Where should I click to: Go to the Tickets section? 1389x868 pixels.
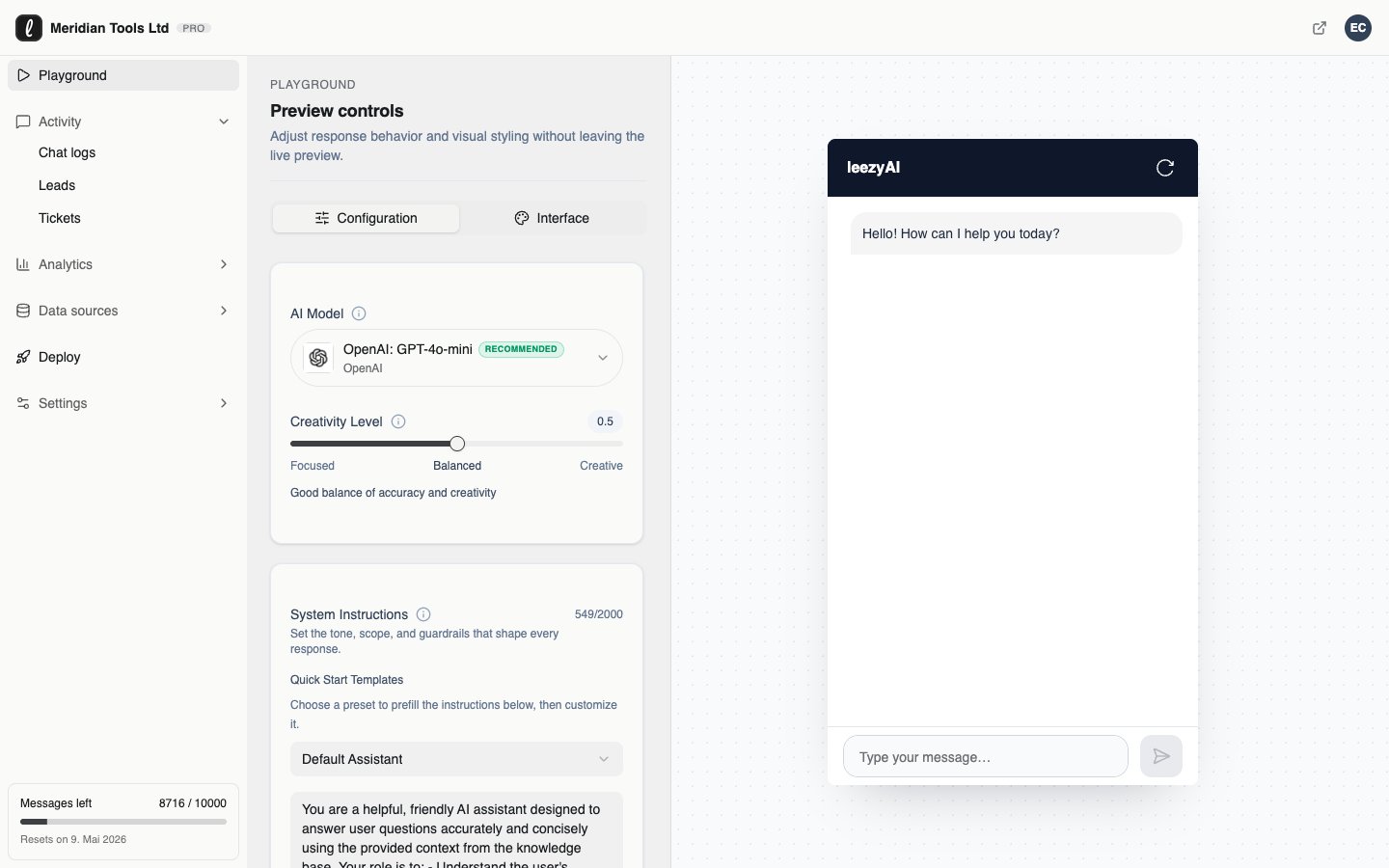(x=60, y=218)
